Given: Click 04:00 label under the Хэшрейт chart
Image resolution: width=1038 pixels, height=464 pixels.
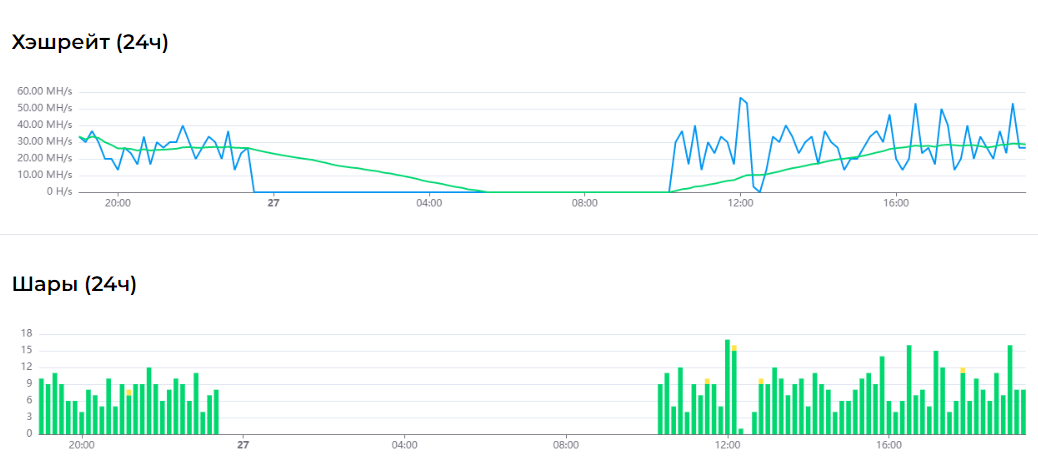Looking at the screenshot, I should point(429,203).
